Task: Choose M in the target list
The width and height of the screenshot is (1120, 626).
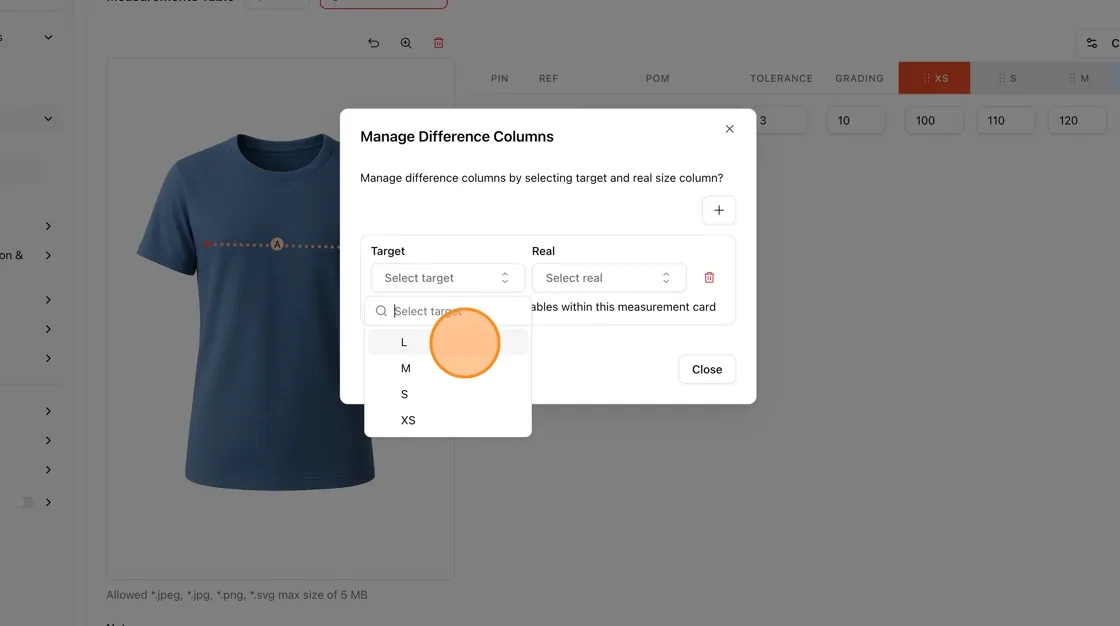Action: (x=447, y=368)
